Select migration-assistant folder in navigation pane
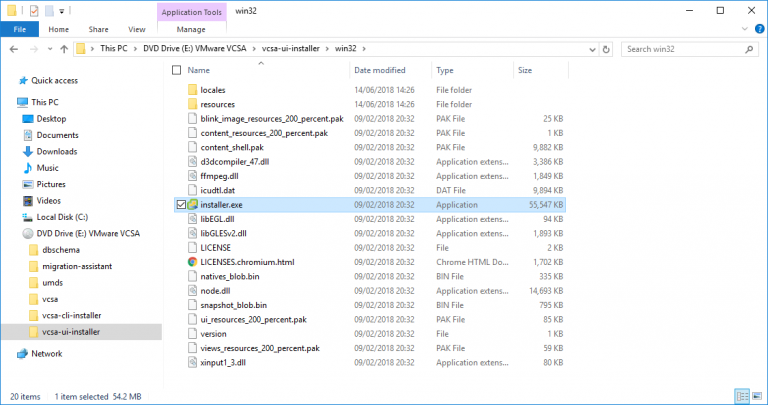This screenshot has height=405, width=768. pyautogui.click(x=77, y=266)
